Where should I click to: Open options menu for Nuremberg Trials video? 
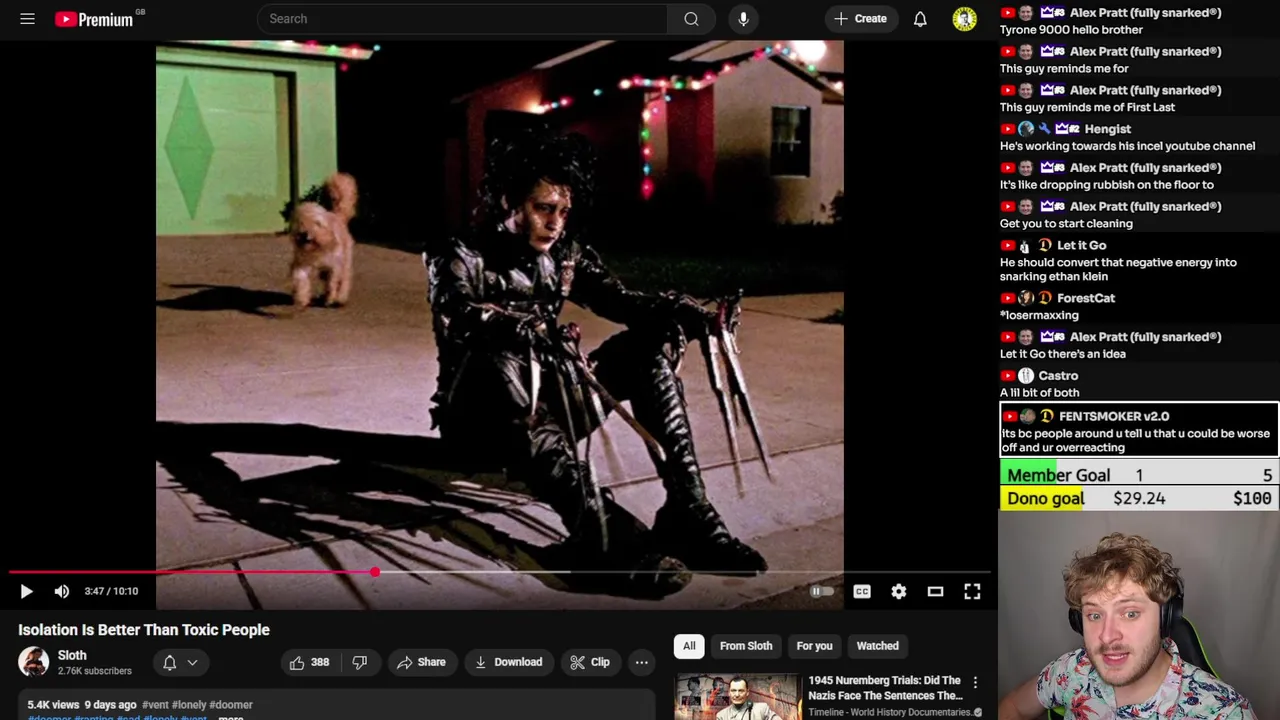pyautogui.click(x=975, y=683)
